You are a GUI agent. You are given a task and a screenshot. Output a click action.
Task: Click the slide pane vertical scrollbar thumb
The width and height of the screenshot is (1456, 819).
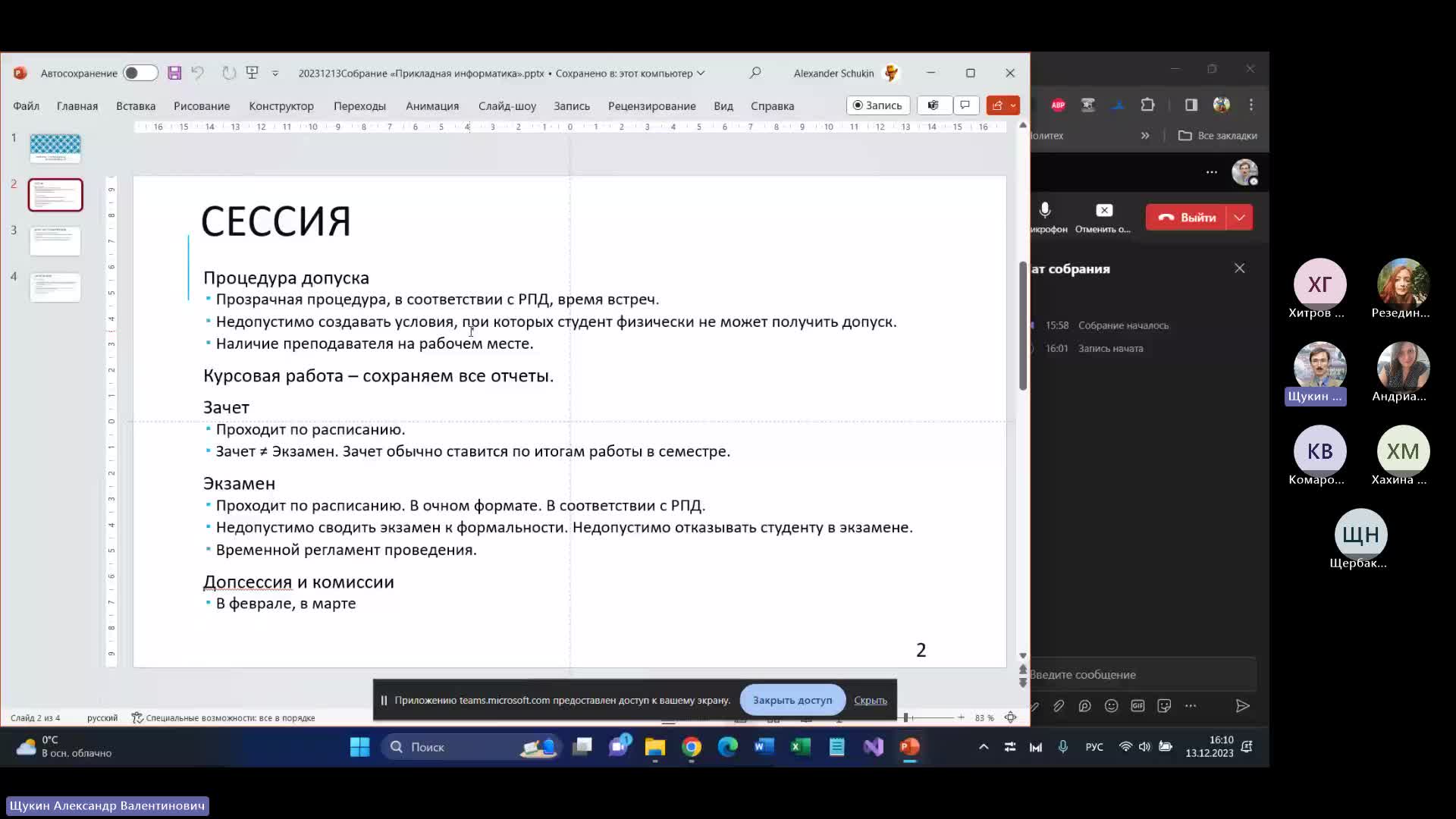(x=1023, y=326)
